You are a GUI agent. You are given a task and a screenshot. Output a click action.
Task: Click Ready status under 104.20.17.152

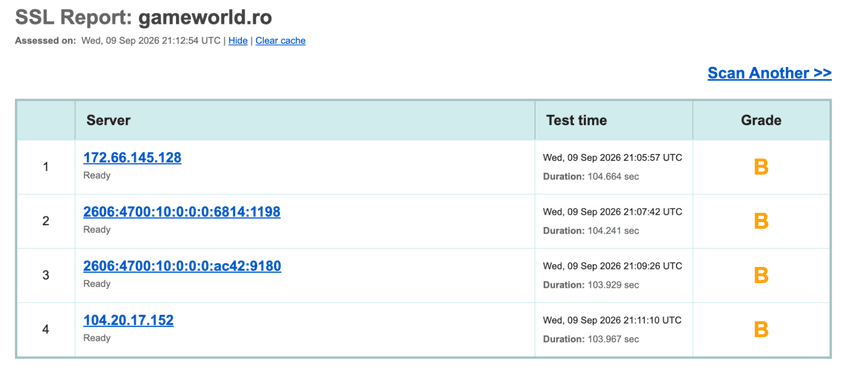pos(96,338)
